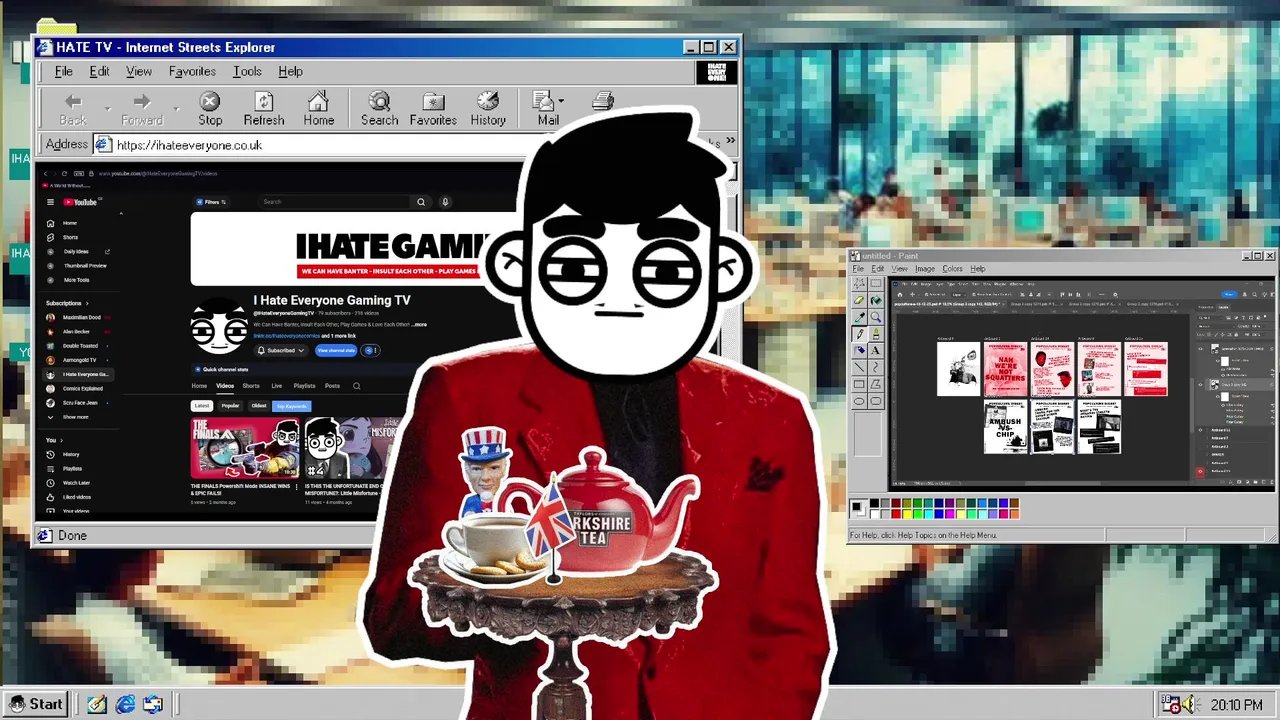
Task: Select the Oldest filter chip
Action: click(259, 406)
